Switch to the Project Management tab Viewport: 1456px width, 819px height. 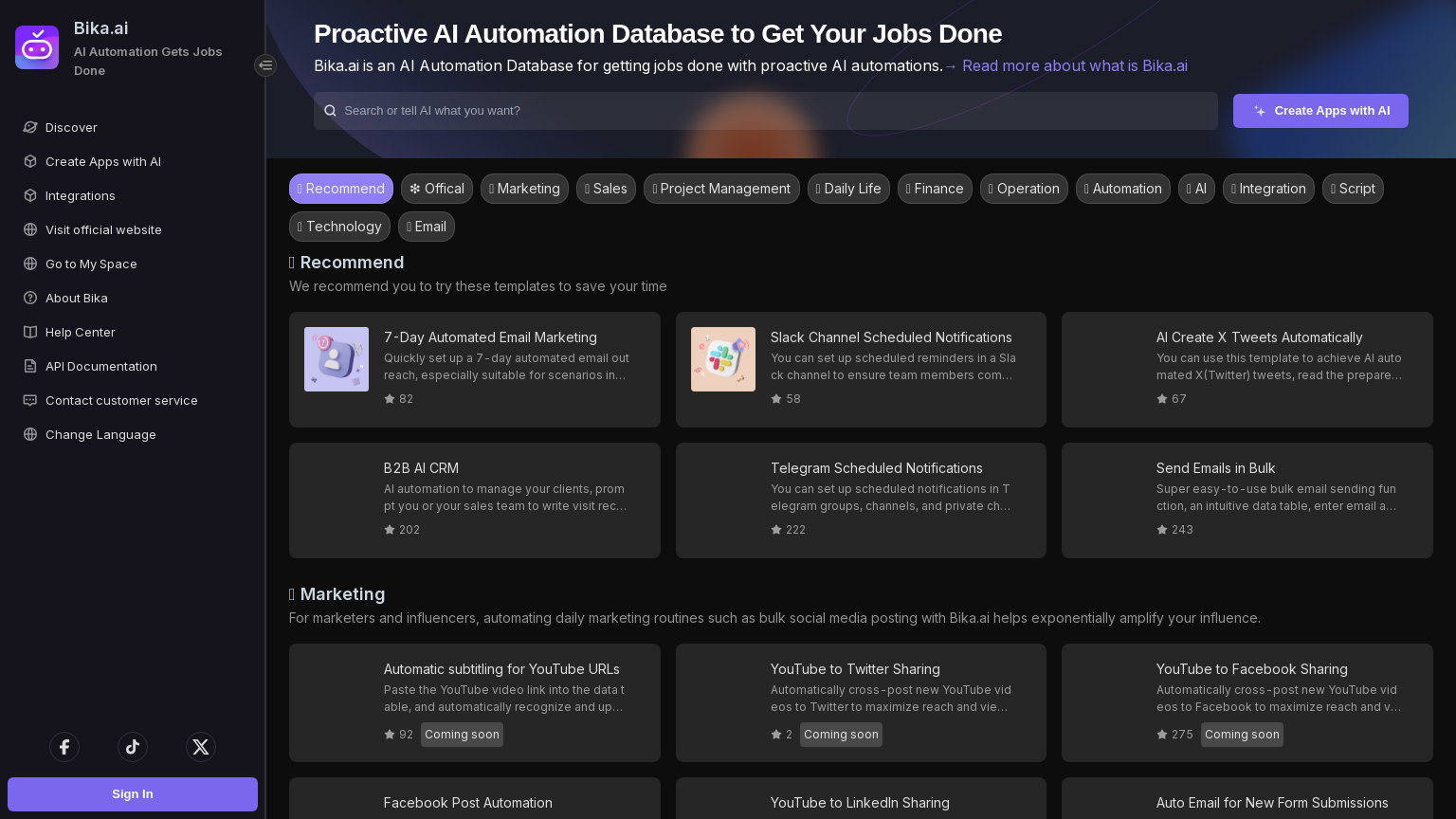point(721,189)
